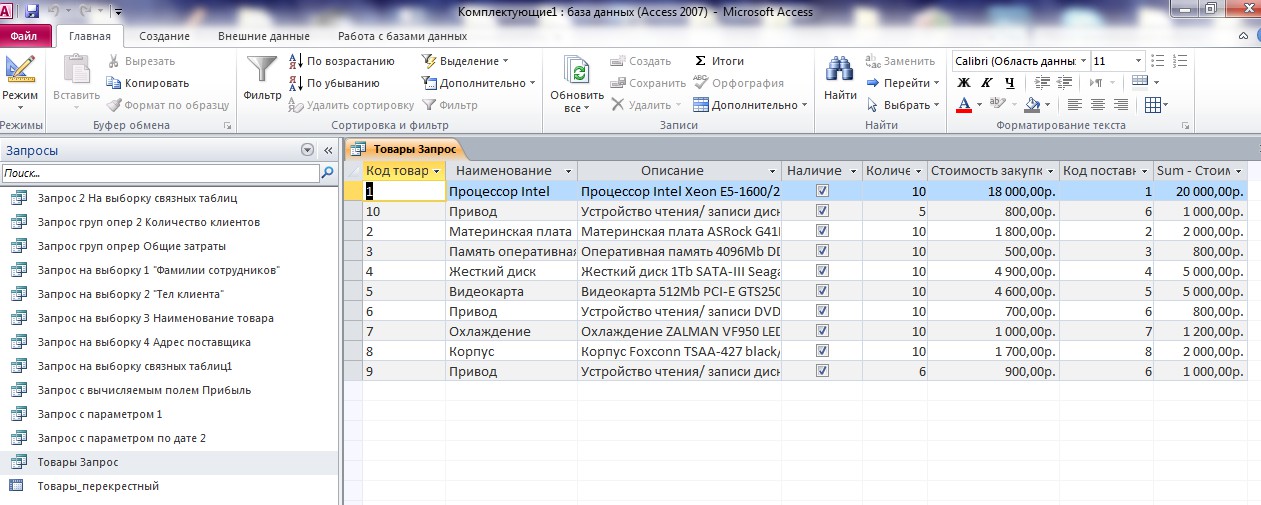Apply underline Ч formatting
1261x505 pixels.
click(x=1010, y=83)
